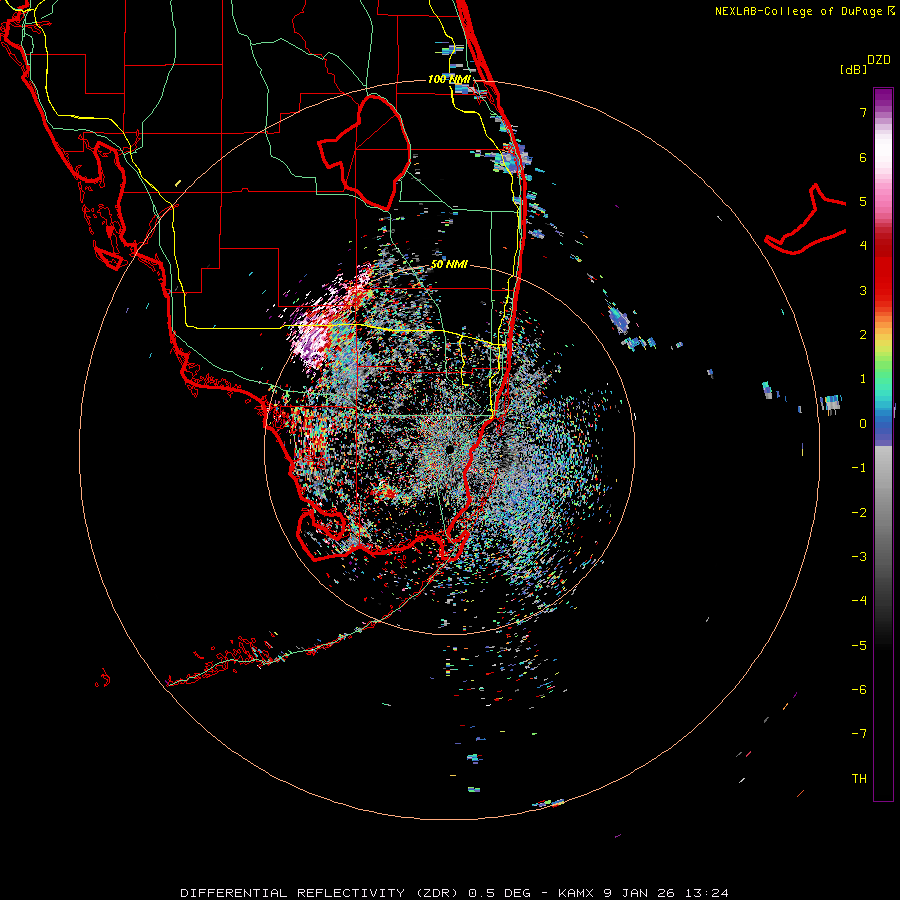Click the TH threshold label

pyautogui.click(x=859, y=779)
